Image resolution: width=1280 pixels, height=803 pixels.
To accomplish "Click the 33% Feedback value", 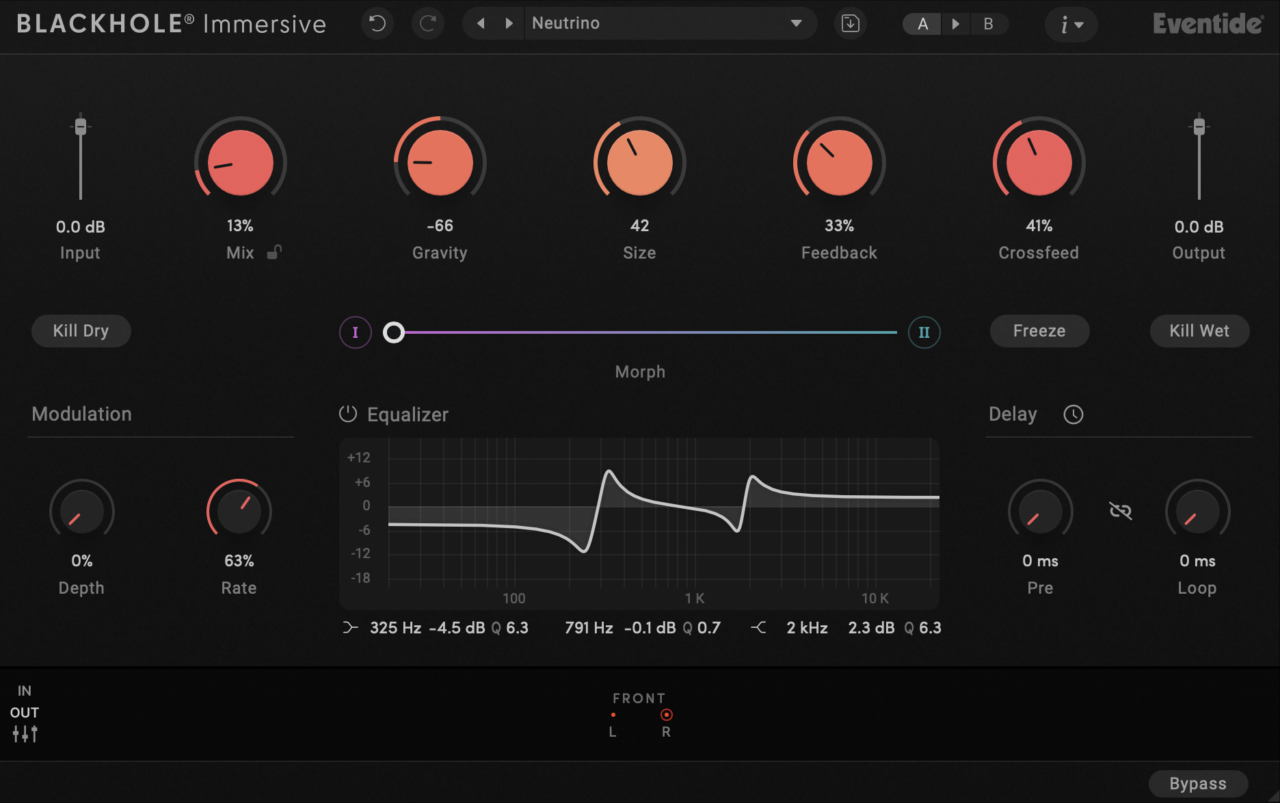I will pyautogui.click(x=839, y=226).
